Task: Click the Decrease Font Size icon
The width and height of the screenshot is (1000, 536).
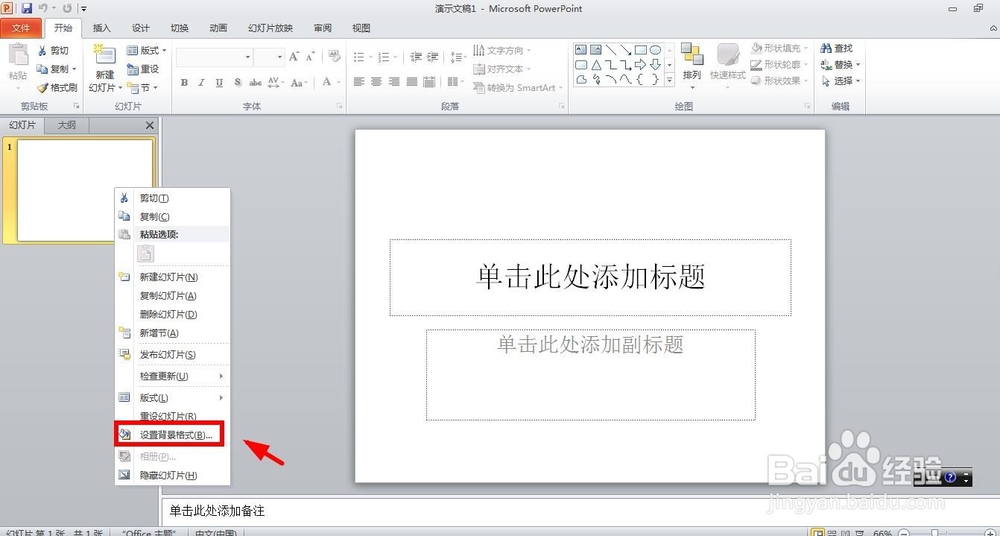Action: click(310, 57)
